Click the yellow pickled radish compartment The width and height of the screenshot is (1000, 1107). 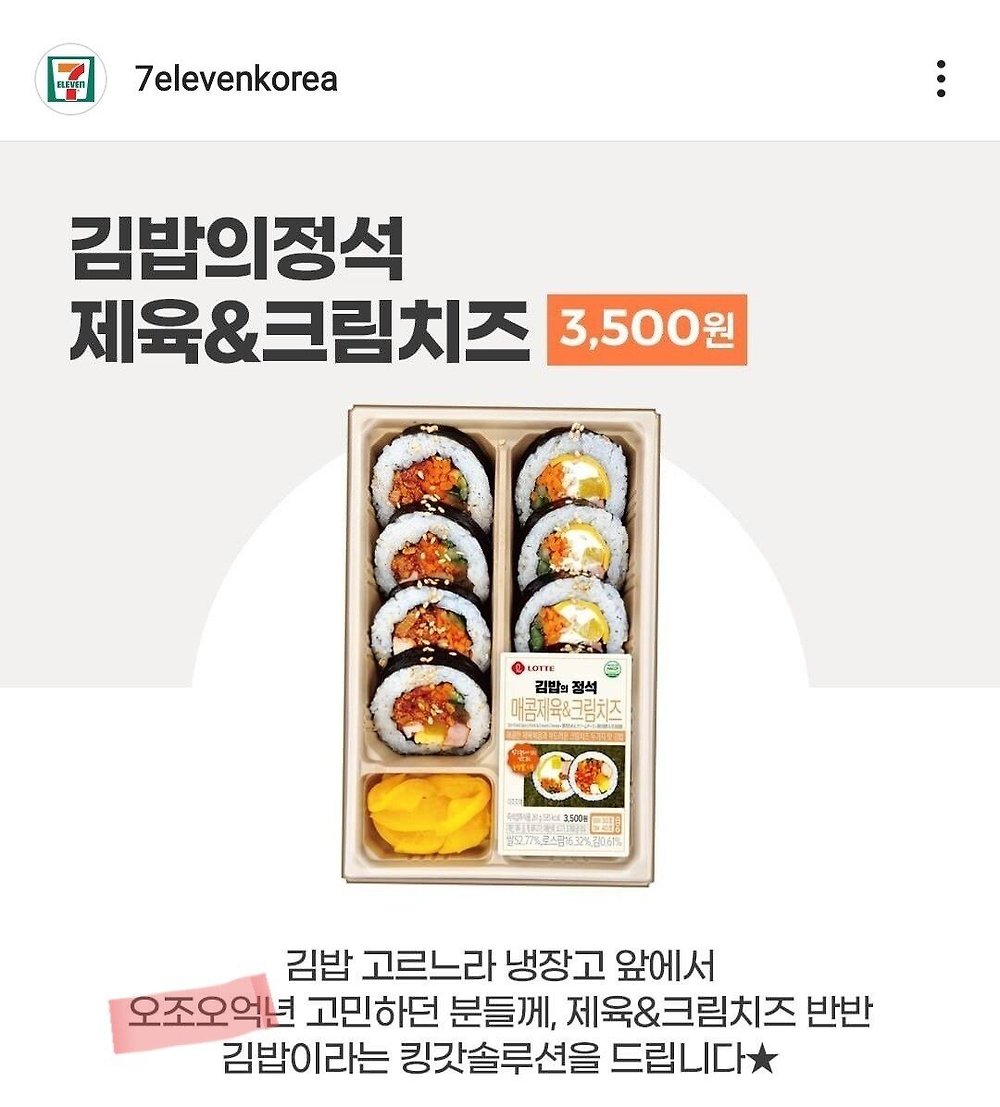(428, 813)
